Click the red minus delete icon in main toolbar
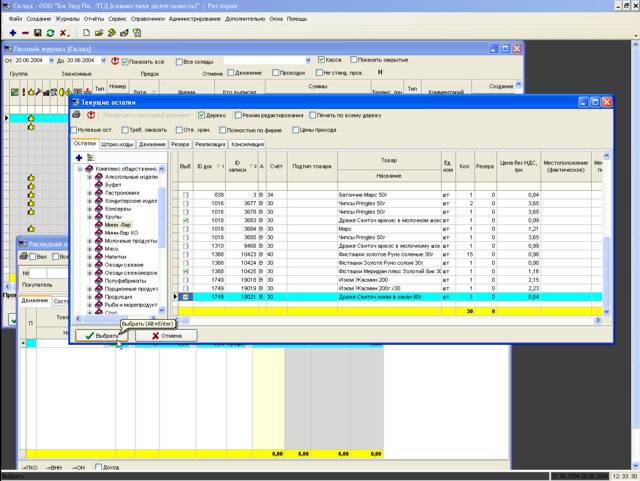 (24, 33)
